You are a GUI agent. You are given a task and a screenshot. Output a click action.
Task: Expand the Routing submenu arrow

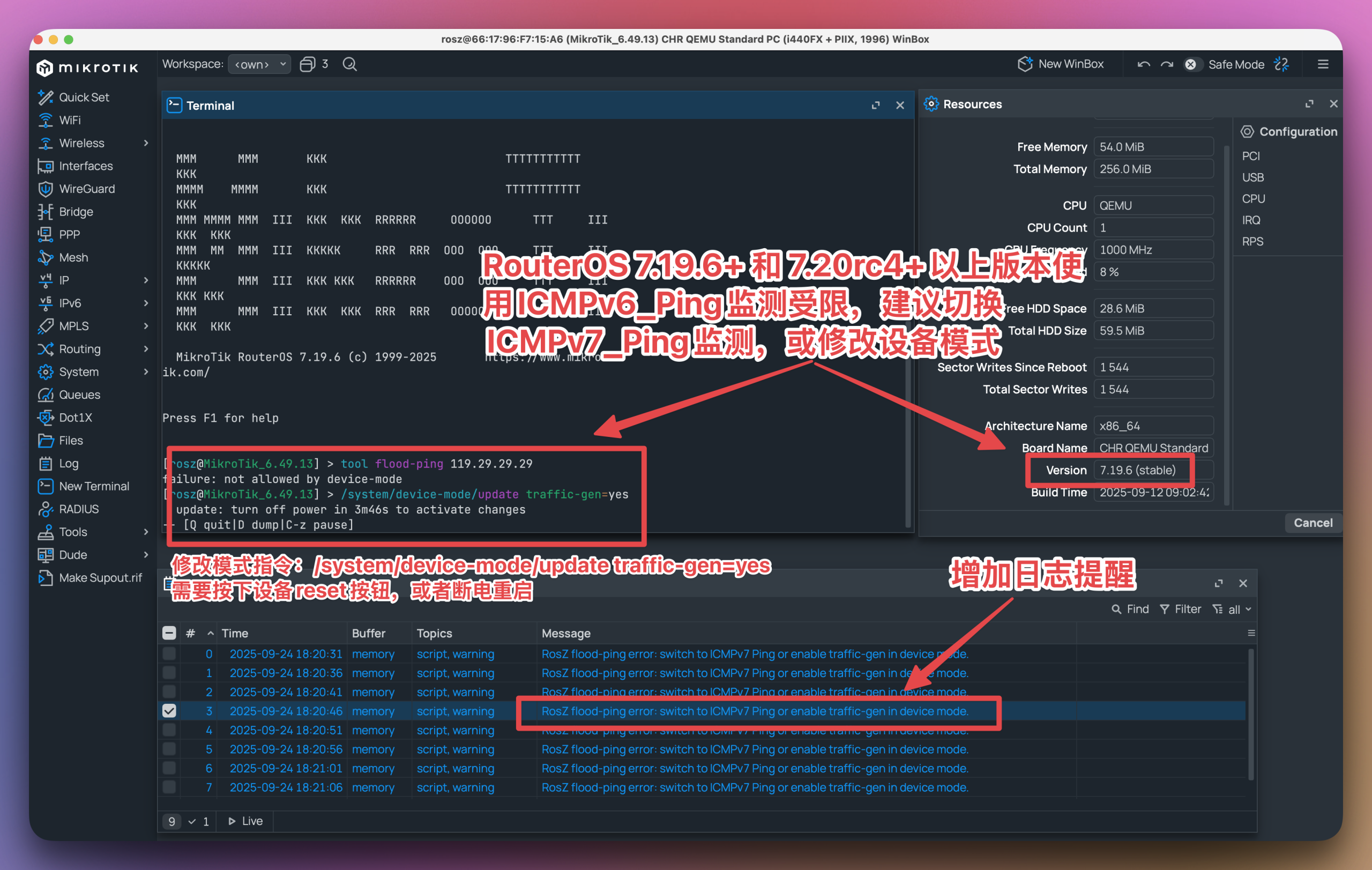tap(146, 348)
